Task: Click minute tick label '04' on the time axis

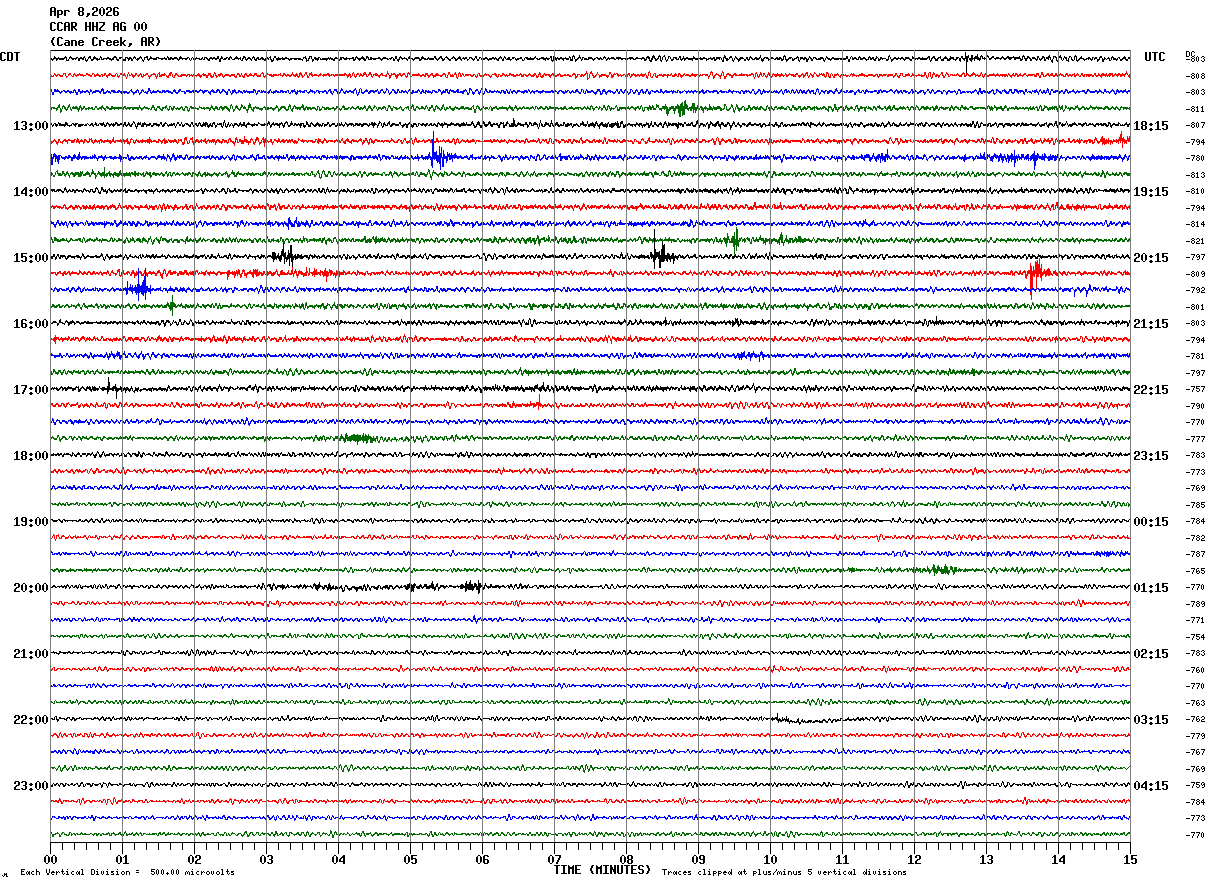Action: [338, 859]
